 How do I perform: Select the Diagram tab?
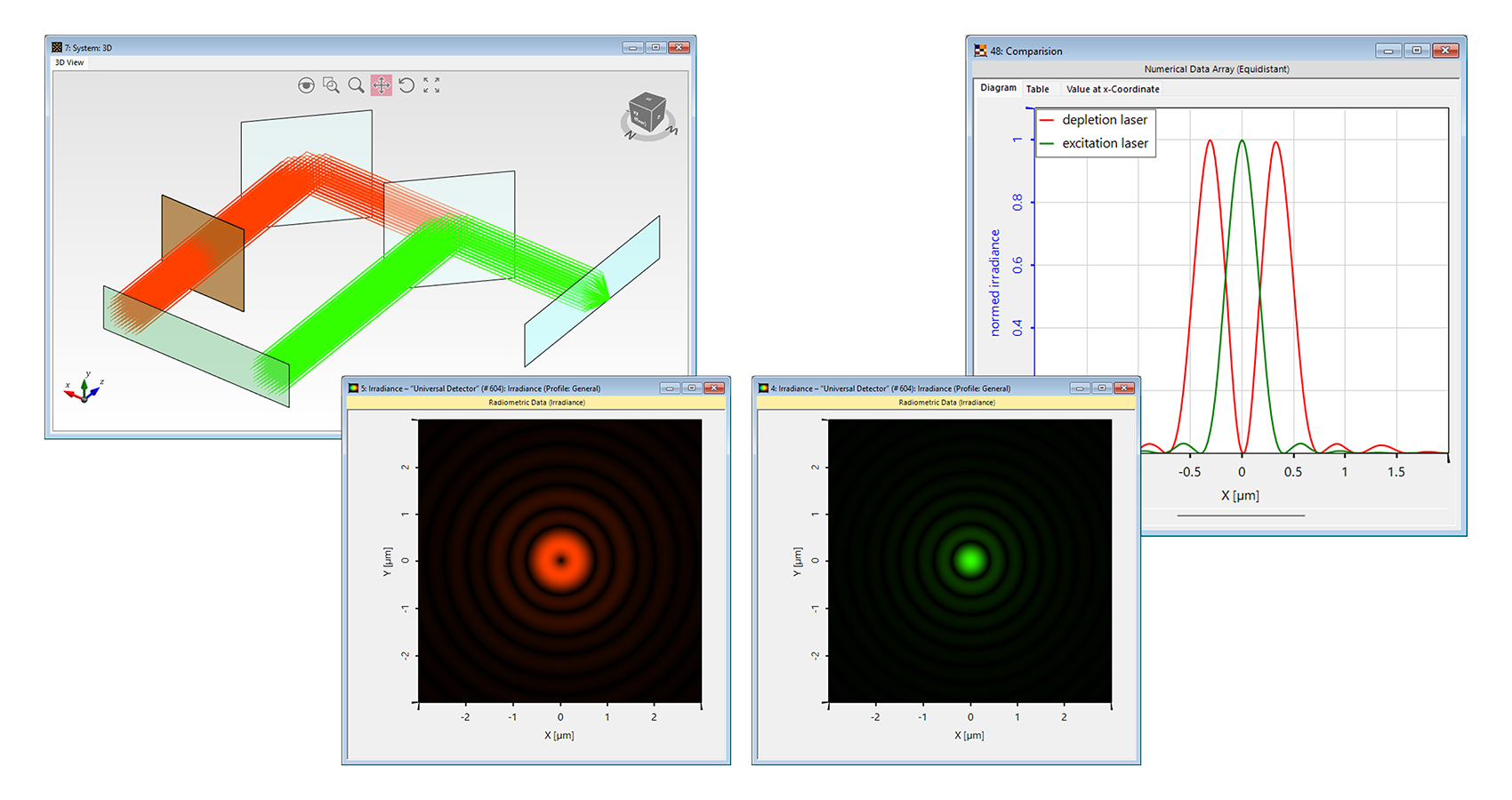[998, 88]
